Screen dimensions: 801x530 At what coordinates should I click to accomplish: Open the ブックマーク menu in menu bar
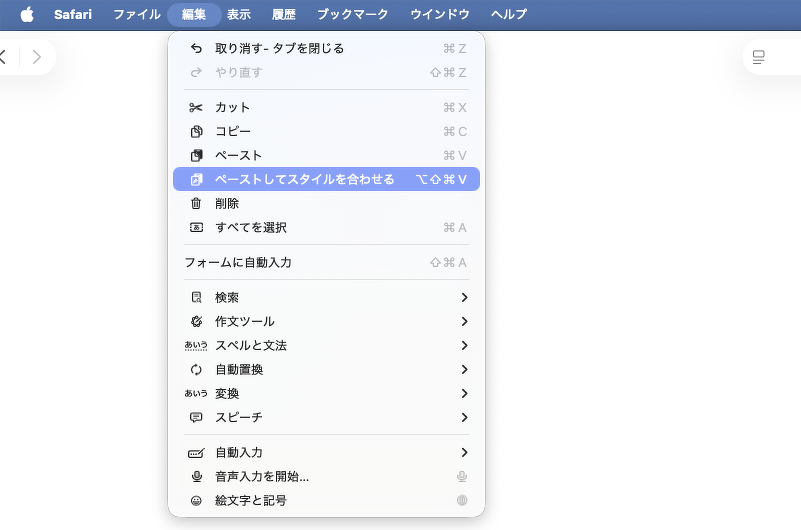click(352, 15)
